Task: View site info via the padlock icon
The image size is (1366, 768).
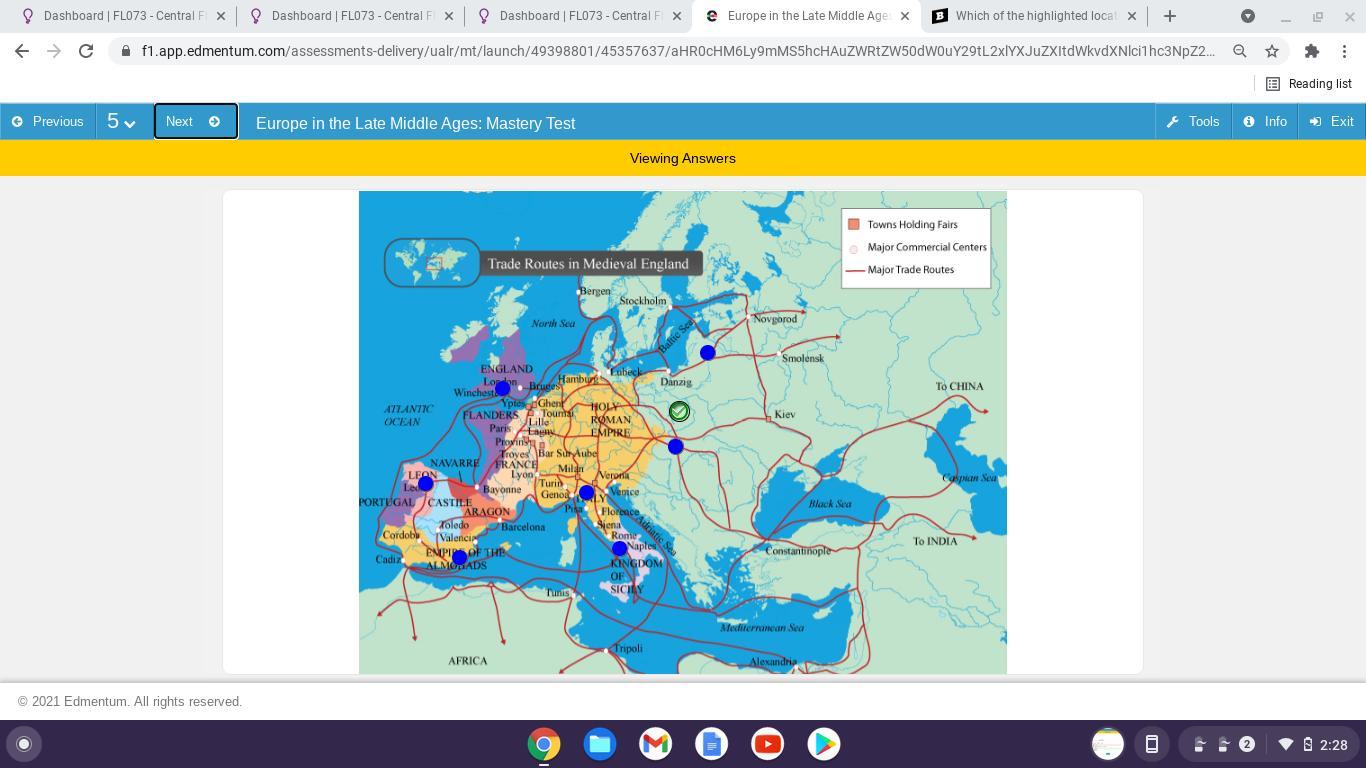Action: (126, 51)
